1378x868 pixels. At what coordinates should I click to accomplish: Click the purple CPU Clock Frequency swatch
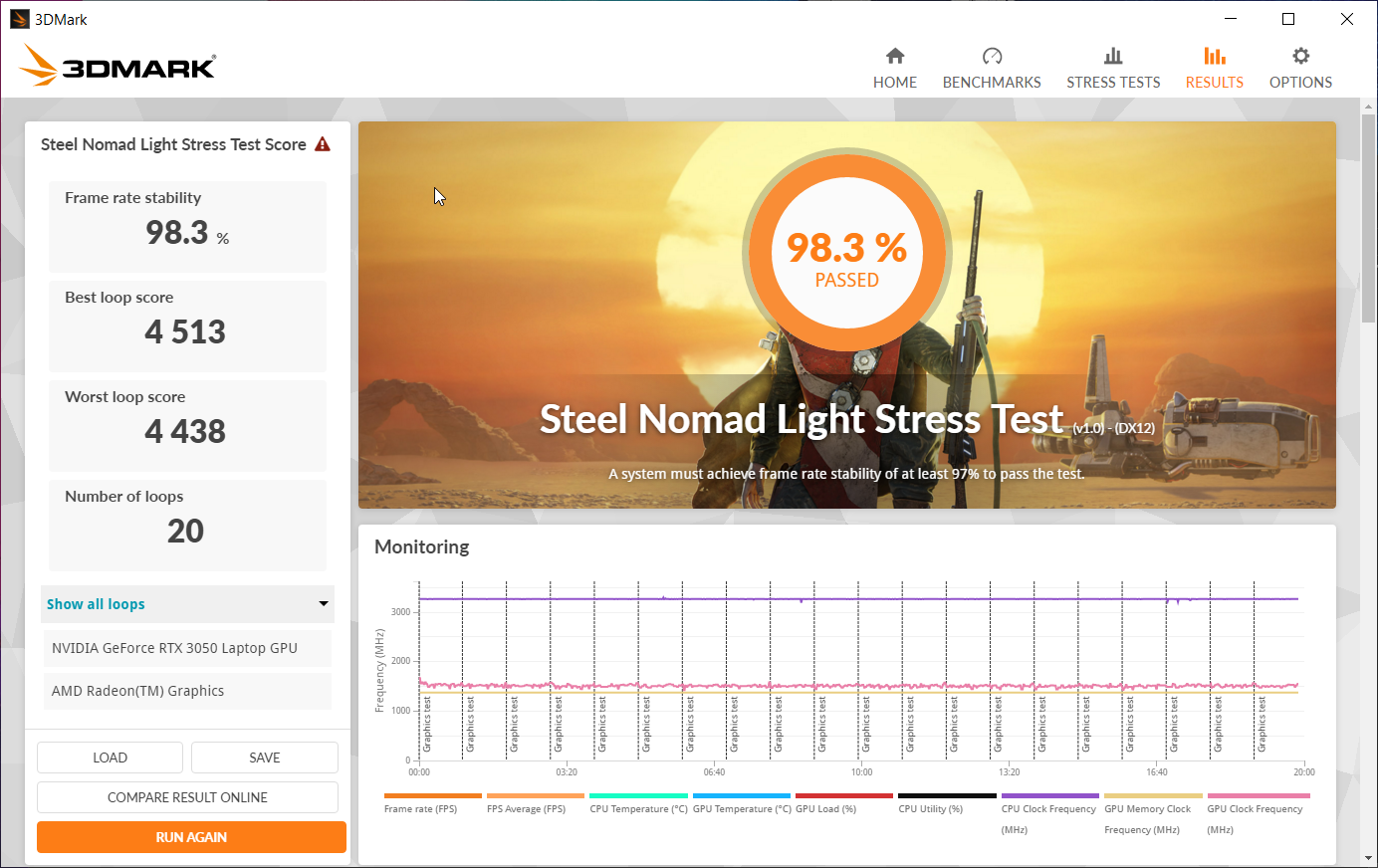[1050, 796]
